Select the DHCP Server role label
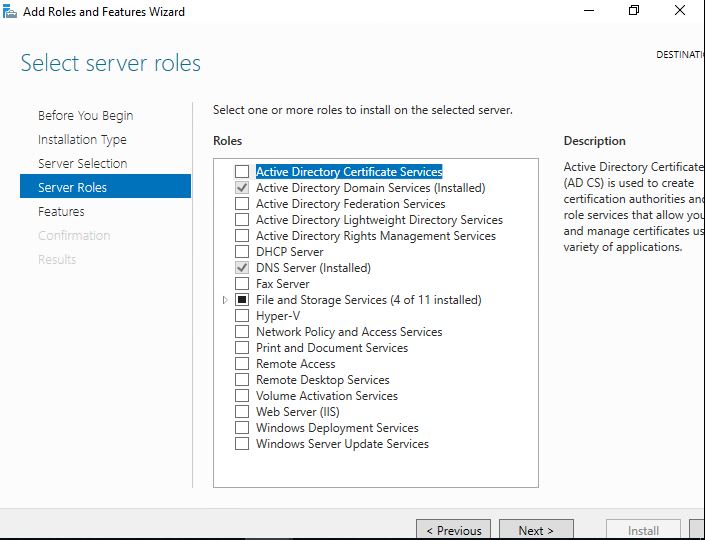This screenshot has width=705, height=540. [x=290, y=251]
